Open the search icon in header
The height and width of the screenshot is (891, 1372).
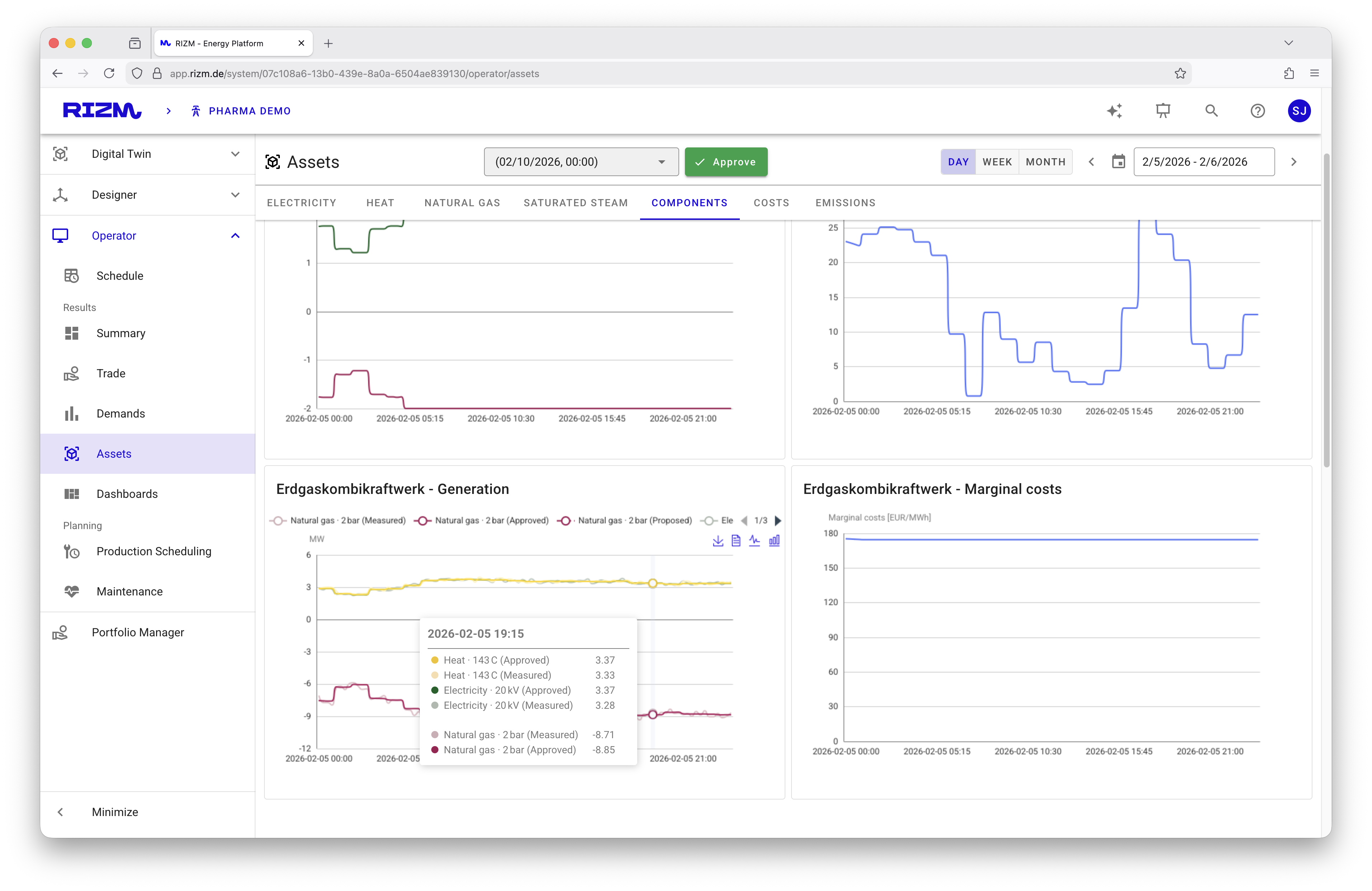coord(1211,110)
